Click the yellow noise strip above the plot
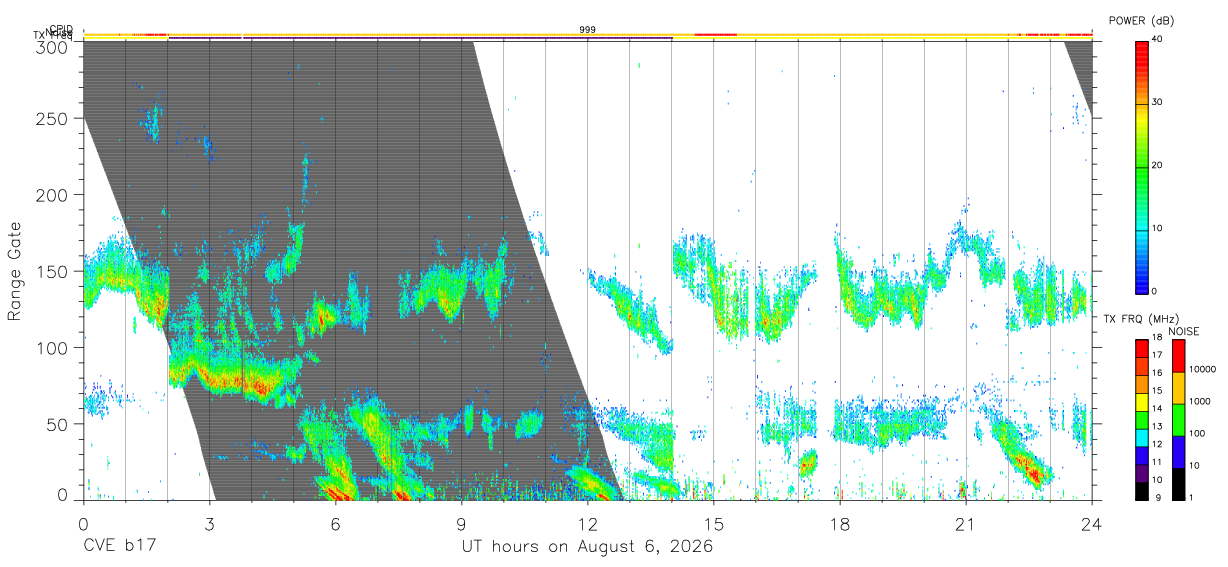This screenshot has height=567, width=1228. click(x=588, y=35)
